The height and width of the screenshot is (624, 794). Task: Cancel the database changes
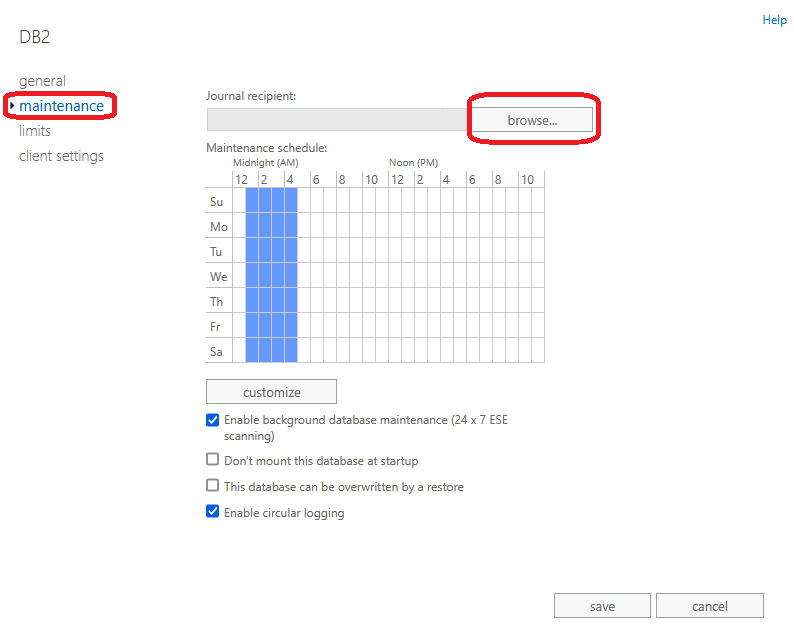click(x=709, y=606)
